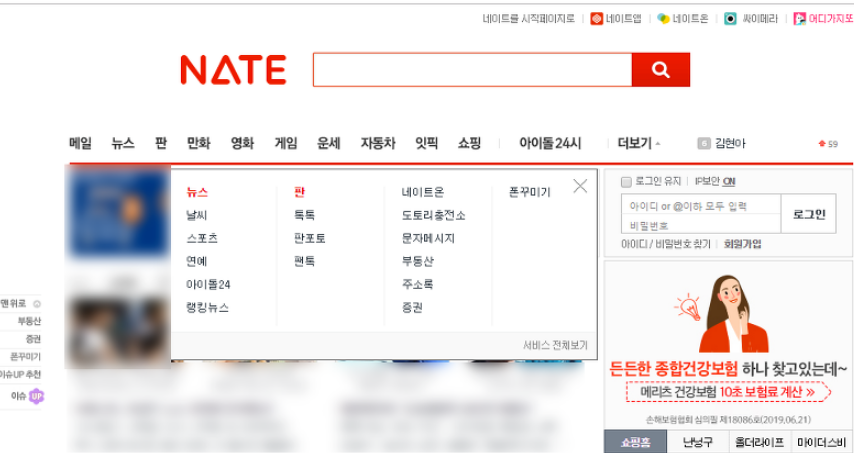Click 네이트를 시작페이지로 link
854x453 pixels.
tap(528, 19)
